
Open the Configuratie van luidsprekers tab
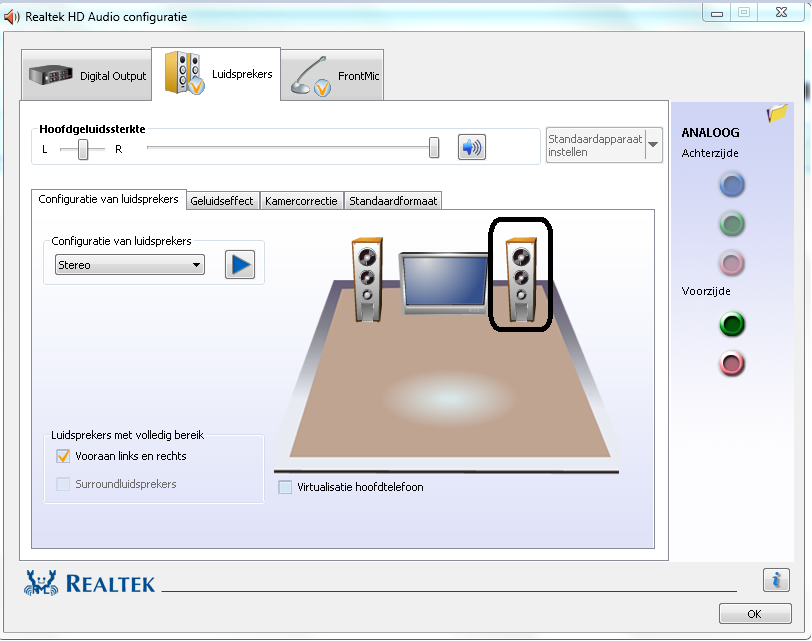pos(108,199)
